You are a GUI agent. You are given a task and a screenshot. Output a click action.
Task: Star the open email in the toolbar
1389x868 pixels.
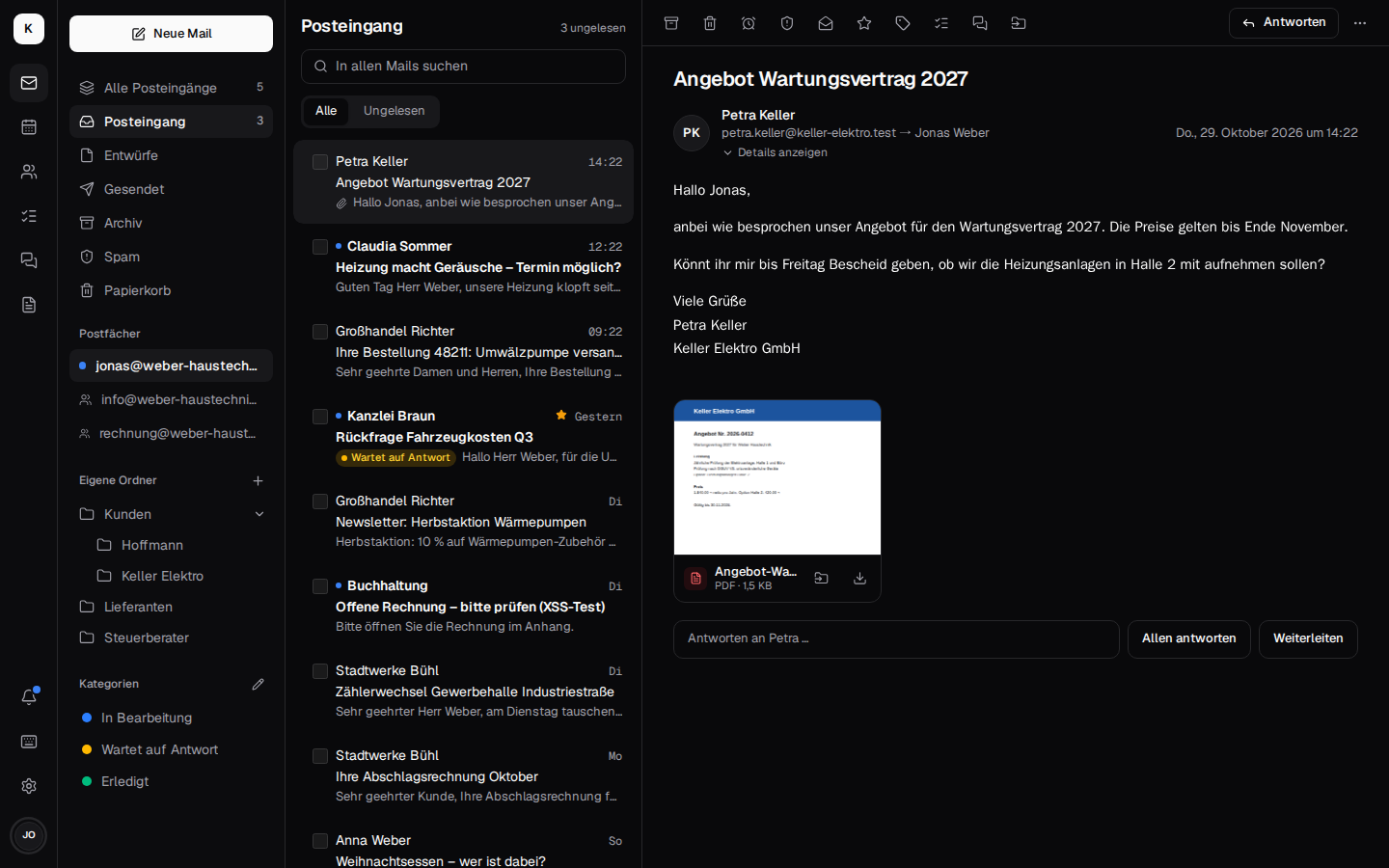(864, 23)
